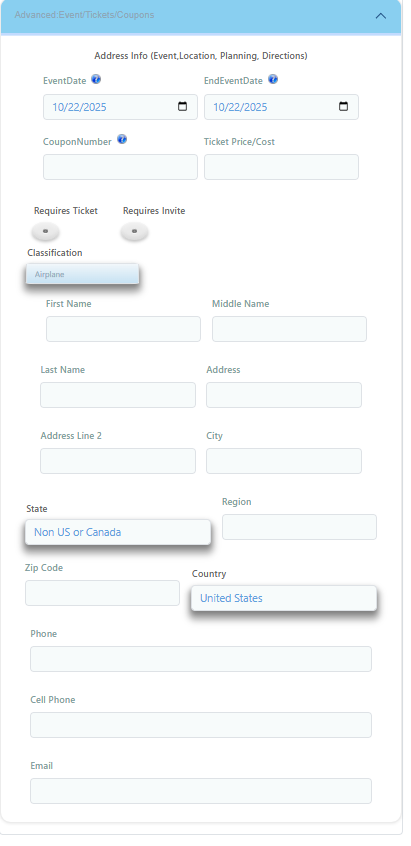Focus the First Name field
Image resolution: width=411 pixels, height=846 pixels.
(123, 329)
